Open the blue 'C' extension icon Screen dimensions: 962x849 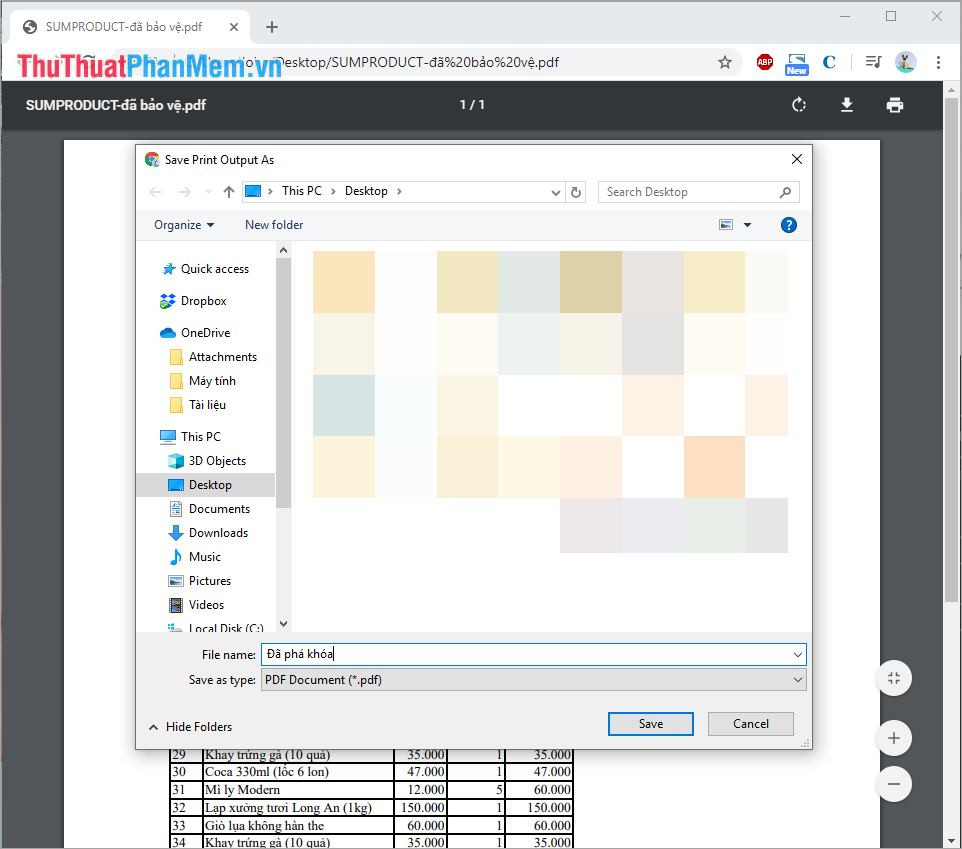(829, 62)
